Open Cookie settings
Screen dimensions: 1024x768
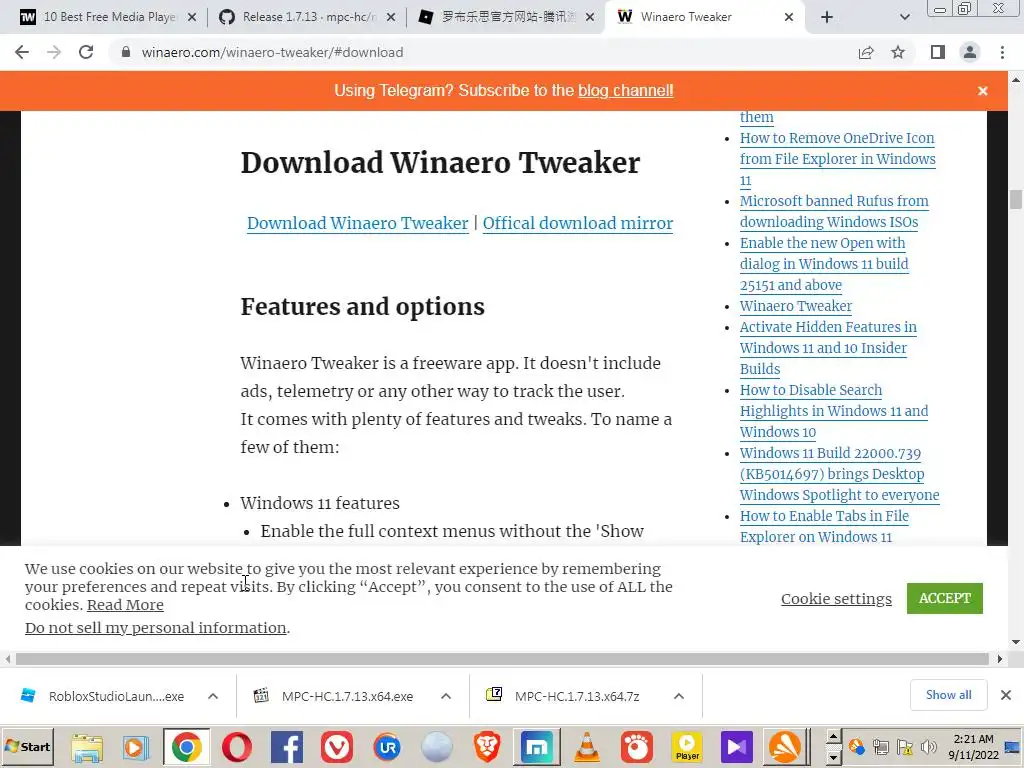[x=836, y=599]
